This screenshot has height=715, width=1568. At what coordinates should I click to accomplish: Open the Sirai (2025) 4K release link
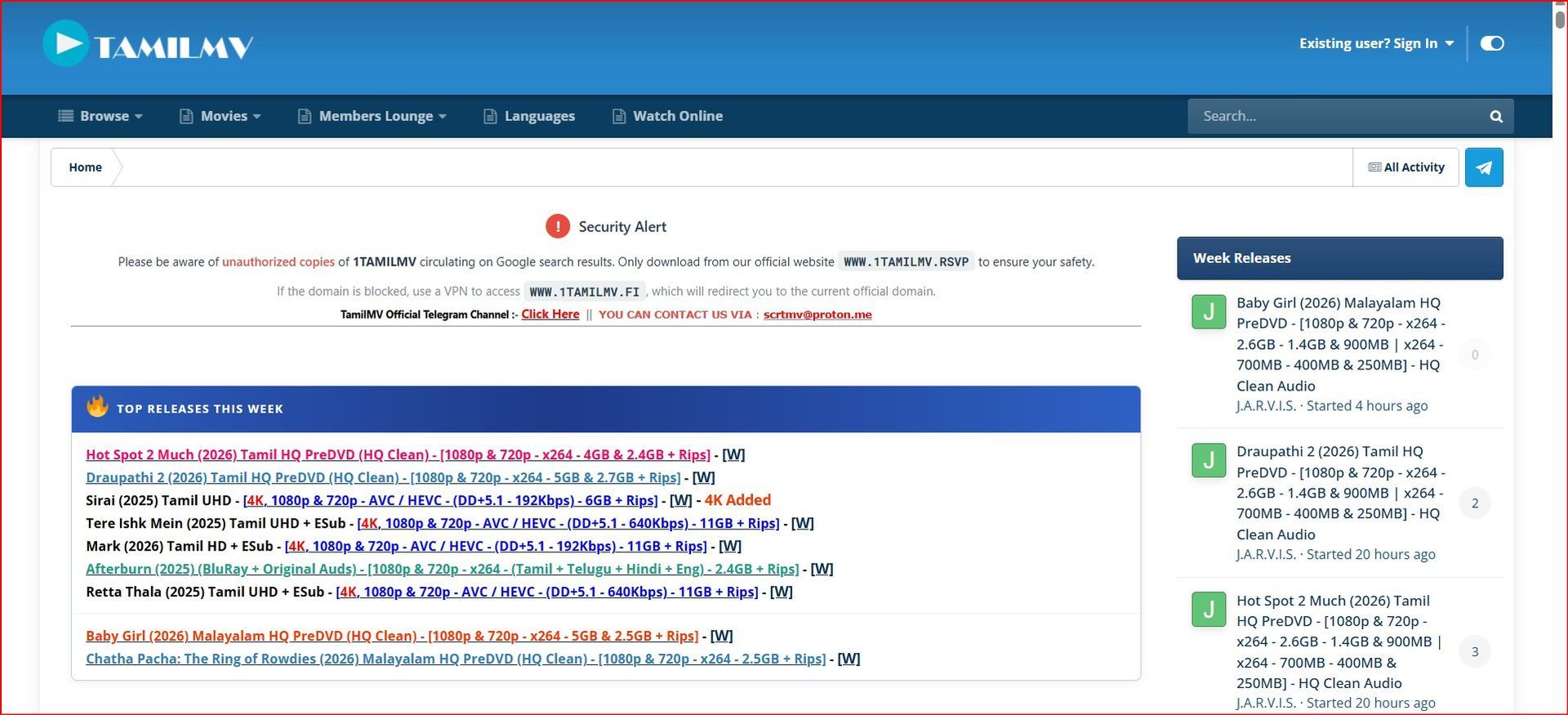tap(450, 500)
